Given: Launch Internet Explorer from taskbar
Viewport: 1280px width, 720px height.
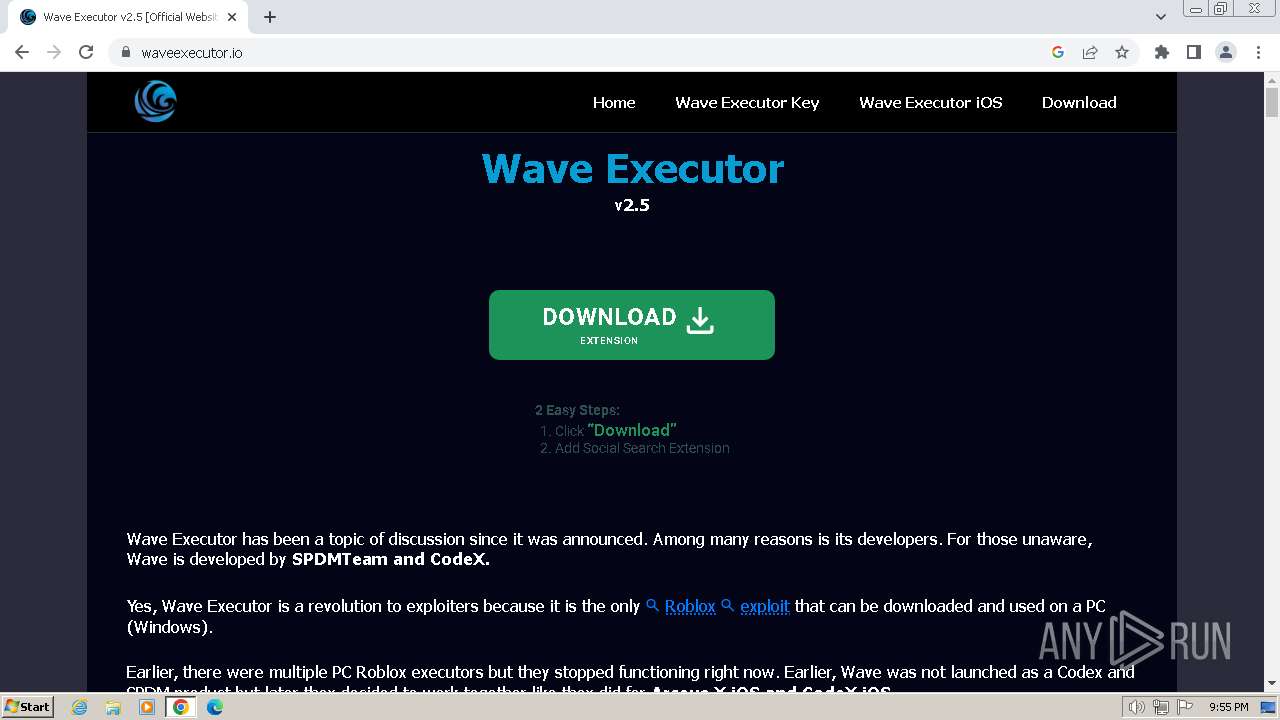Looking at the screenshot, I should click(80, 707).
